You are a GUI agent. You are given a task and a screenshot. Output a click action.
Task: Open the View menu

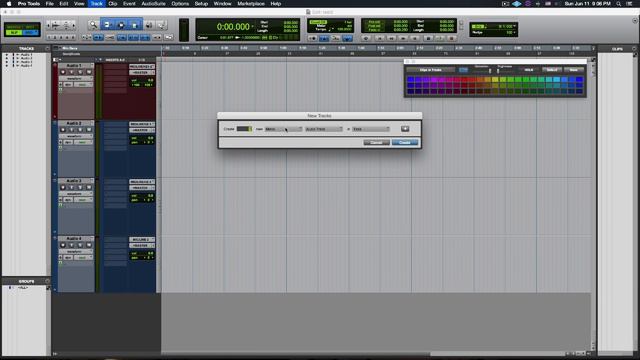pos(79,4)
